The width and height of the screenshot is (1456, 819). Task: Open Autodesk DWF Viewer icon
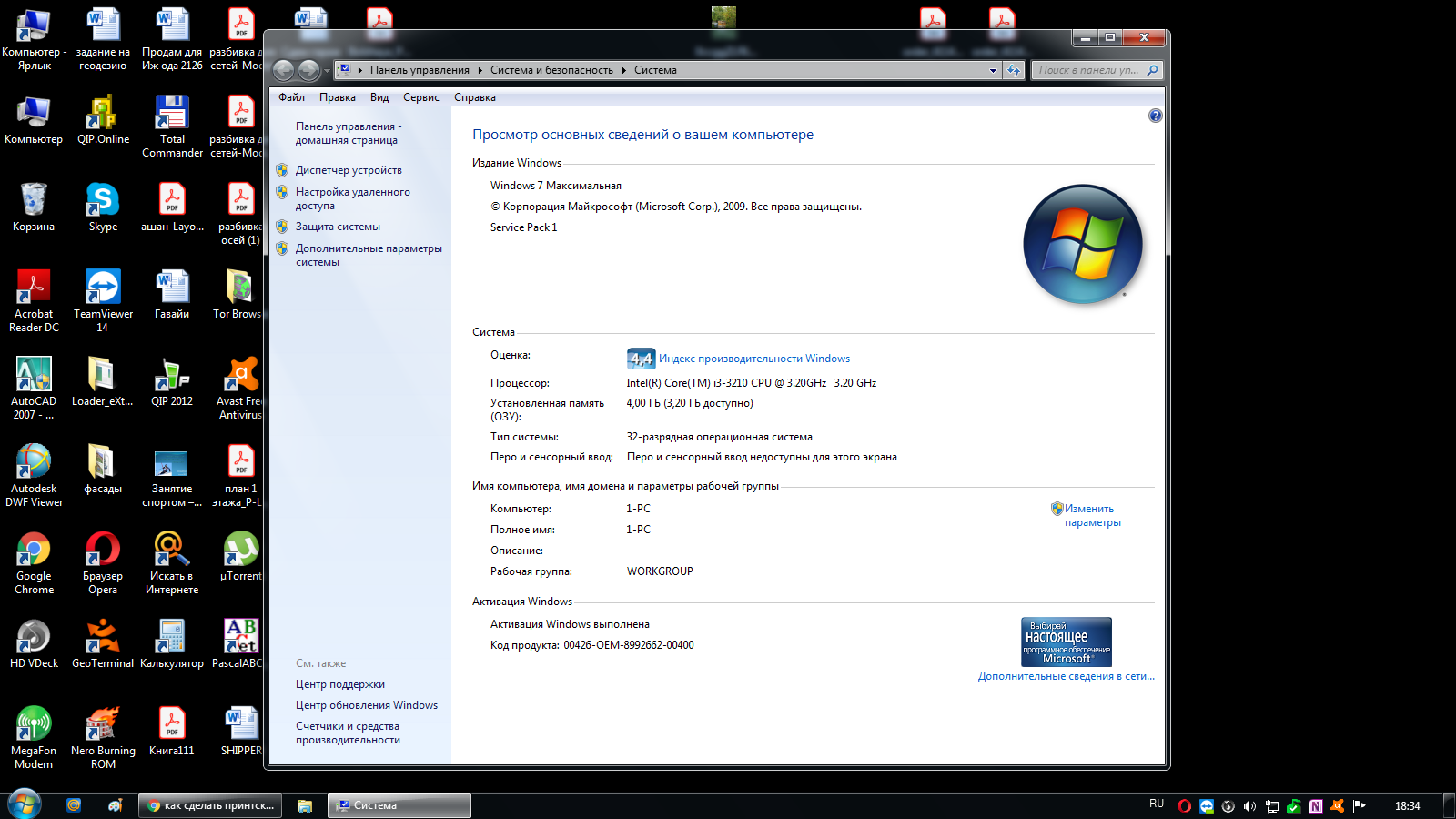[34, 476]
